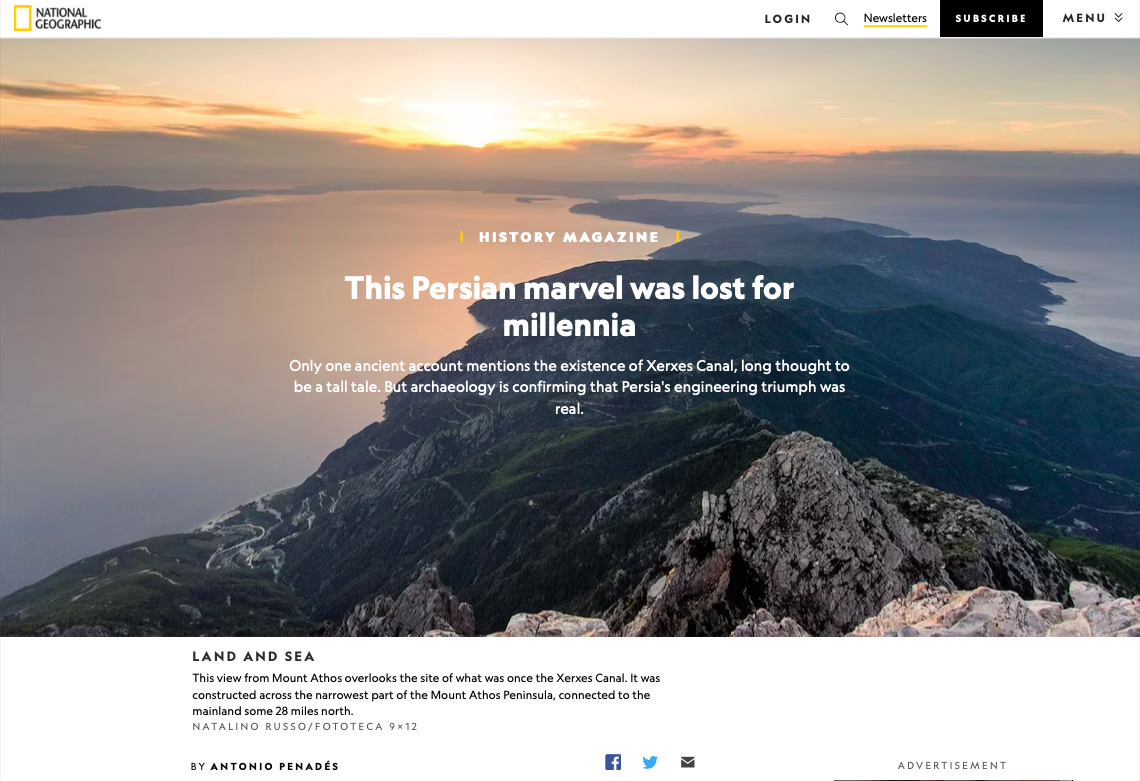Click the National Geographic yellow frame logo
This screenshot has height=781, width=1140.
[x=23, y=18]
